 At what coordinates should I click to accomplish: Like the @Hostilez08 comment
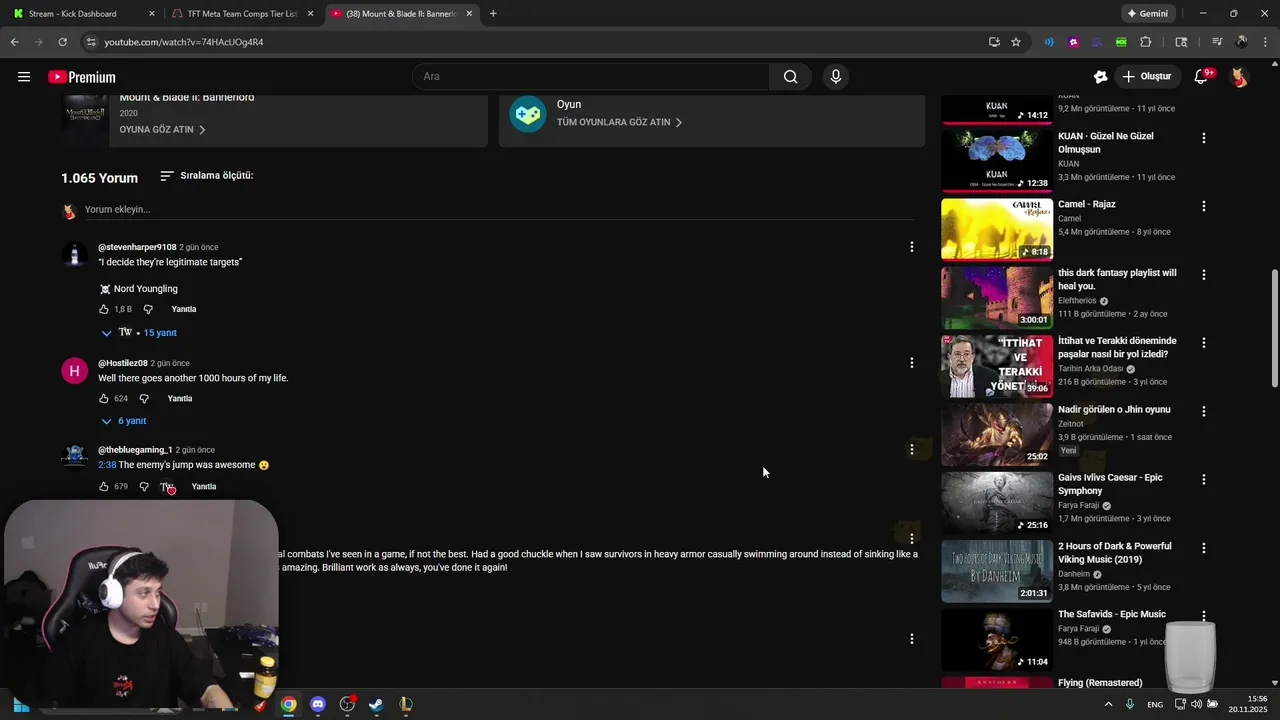tap(104, 398)
